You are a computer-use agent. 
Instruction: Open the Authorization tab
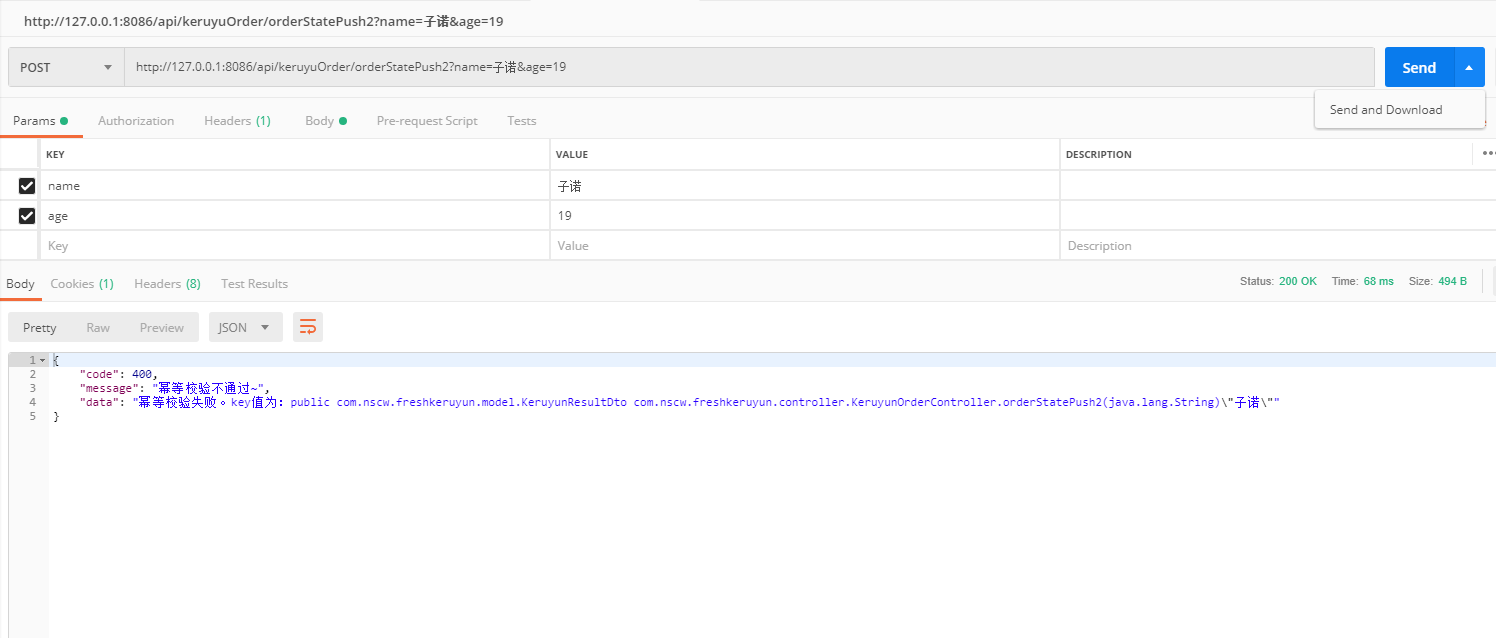[x=136, y=121]
